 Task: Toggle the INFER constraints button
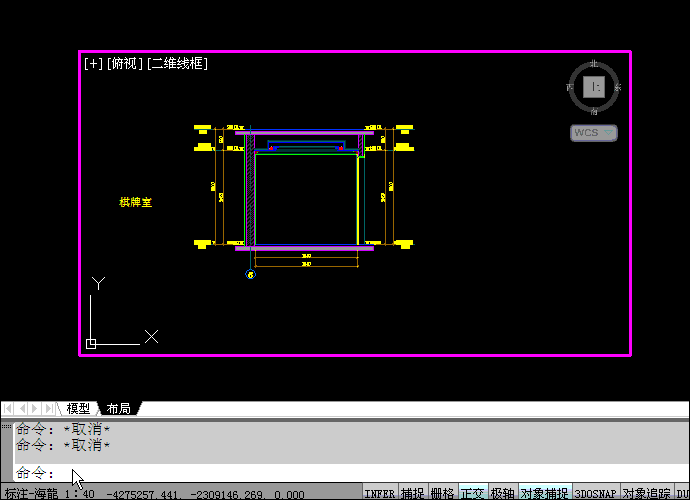tap(379, 493)
